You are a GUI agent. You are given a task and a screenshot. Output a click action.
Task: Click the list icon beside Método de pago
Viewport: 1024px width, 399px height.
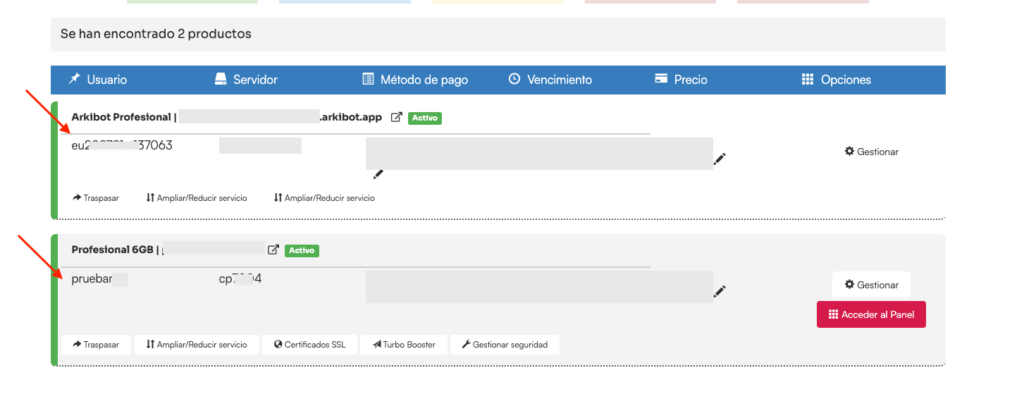point(368,79)
